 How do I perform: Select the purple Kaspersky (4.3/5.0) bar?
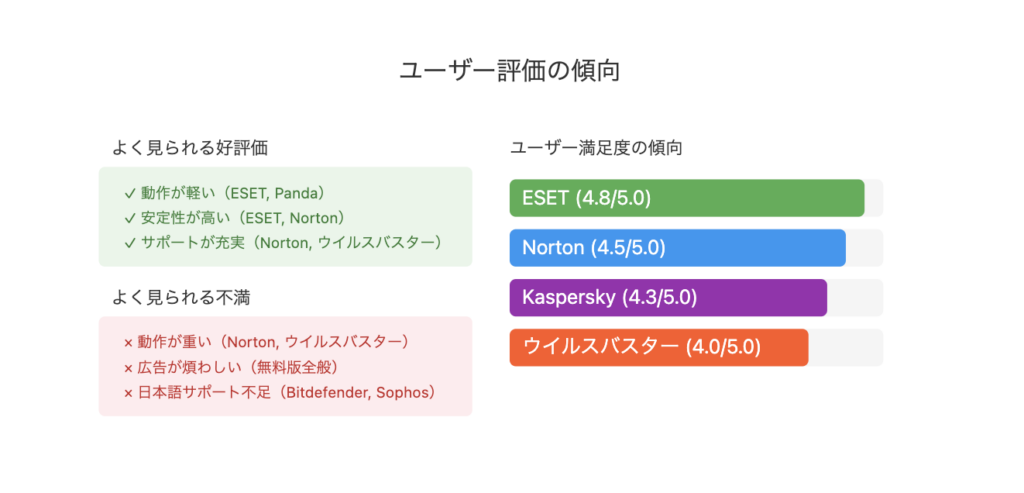668,298
